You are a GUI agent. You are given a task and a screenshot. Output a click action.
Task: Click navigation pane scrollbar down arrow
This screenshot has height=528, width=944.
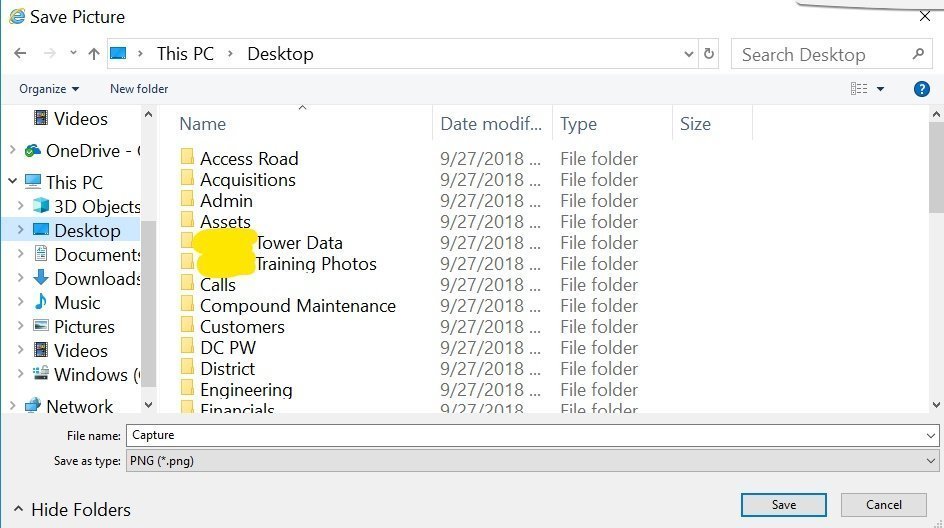tap(149, 405)
